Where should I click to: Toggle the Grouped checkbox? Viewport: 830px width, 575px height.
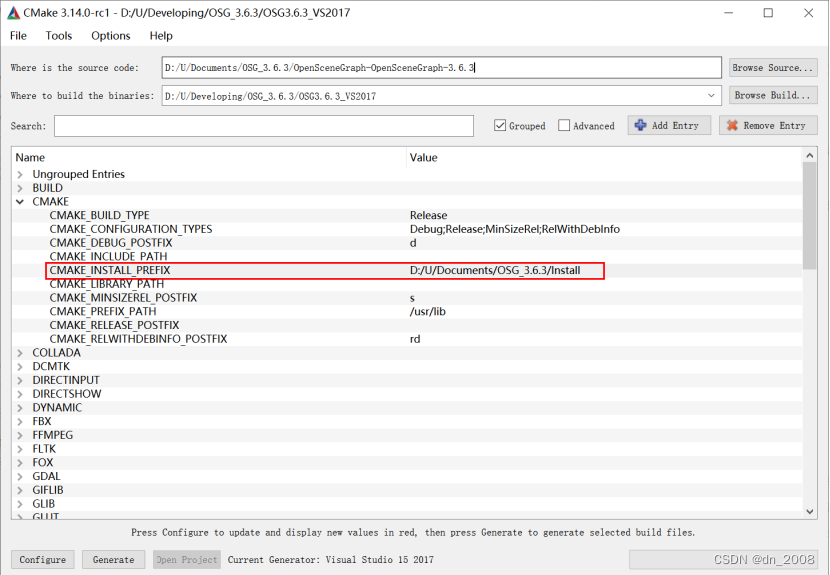click(500, 125)
